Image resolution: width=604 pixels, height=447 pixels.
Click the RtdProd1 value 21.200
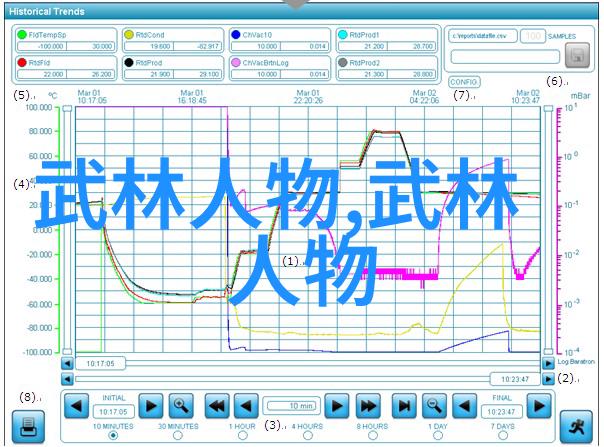pyautogui.click(x=363, y=46)
